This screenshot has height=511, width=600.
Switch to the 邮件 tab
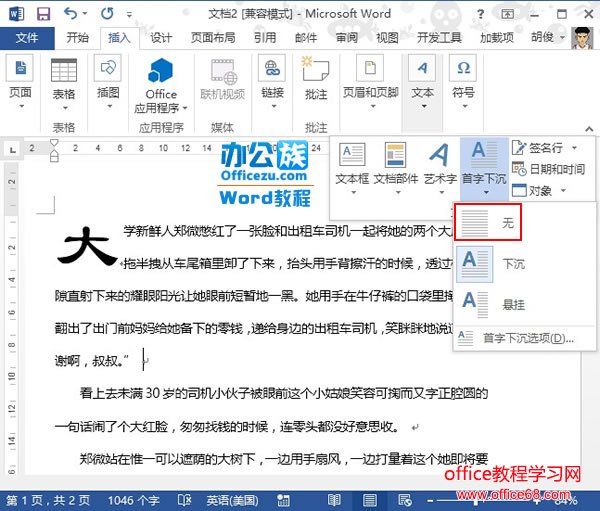(306, 38)
